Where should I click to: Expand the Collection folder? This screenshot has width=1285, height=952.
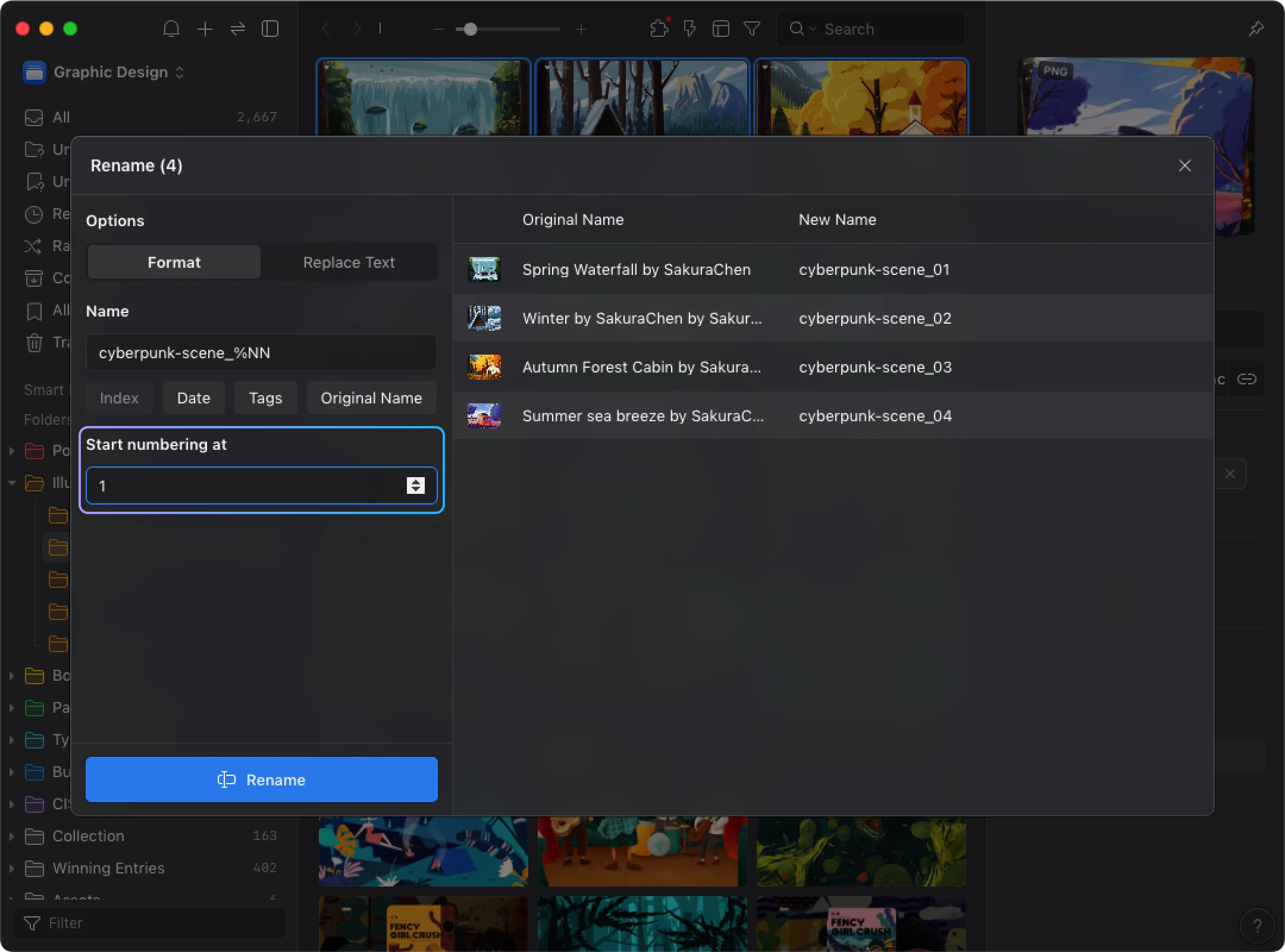coord(11,836)
